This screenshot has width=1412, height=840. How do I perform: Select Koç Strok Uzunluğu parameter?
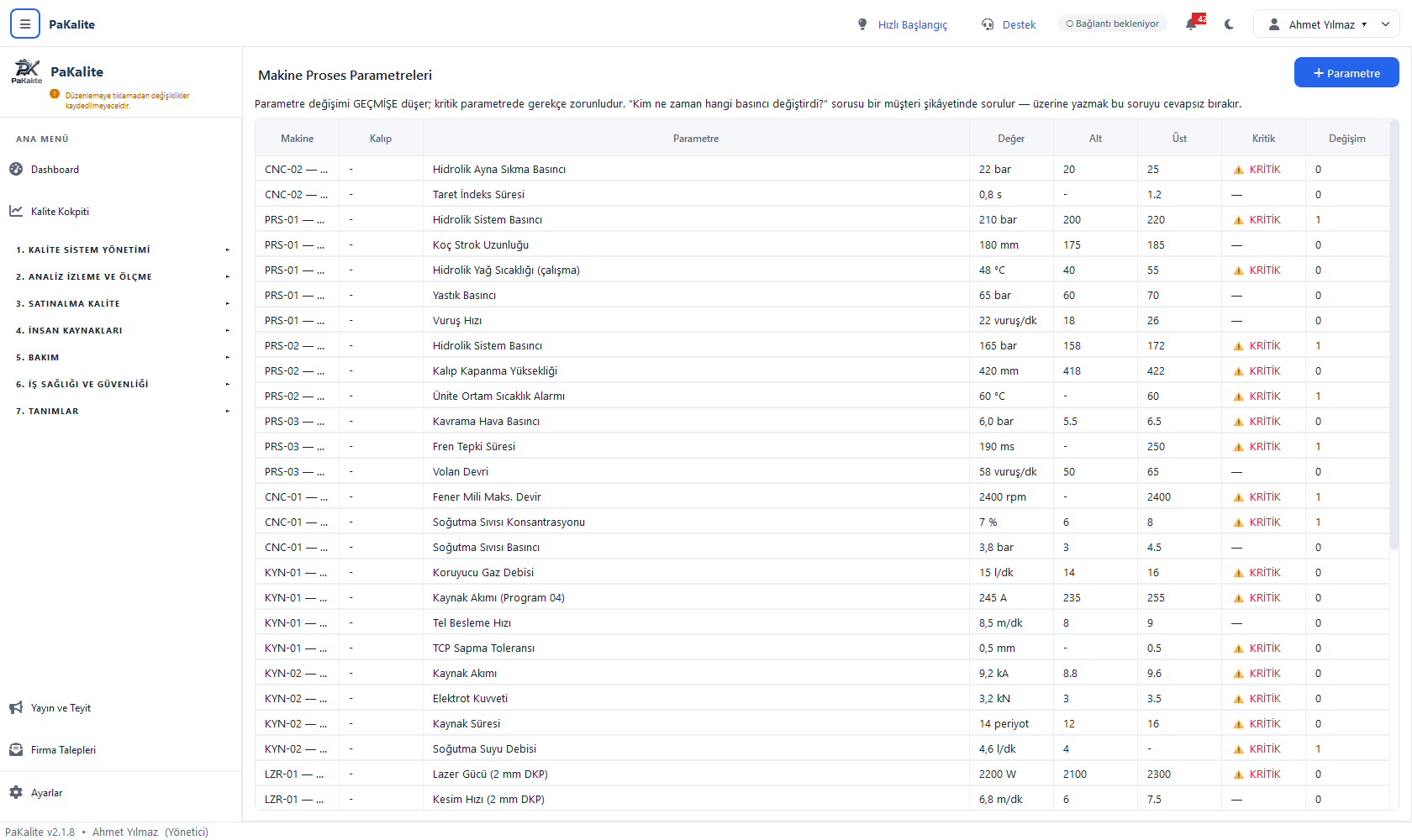click(481, 245)
